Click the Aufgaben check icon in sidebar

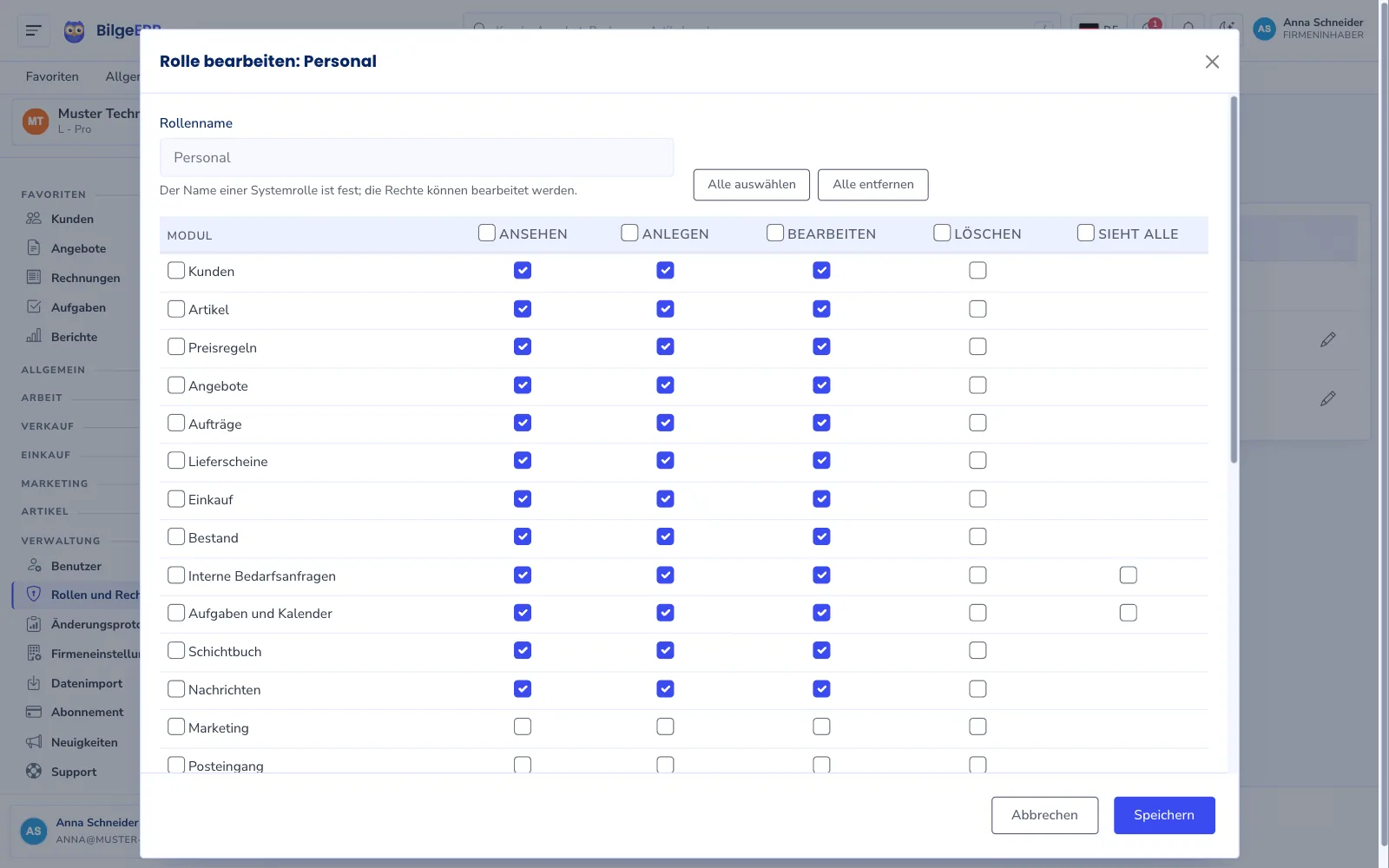point(34,307)
